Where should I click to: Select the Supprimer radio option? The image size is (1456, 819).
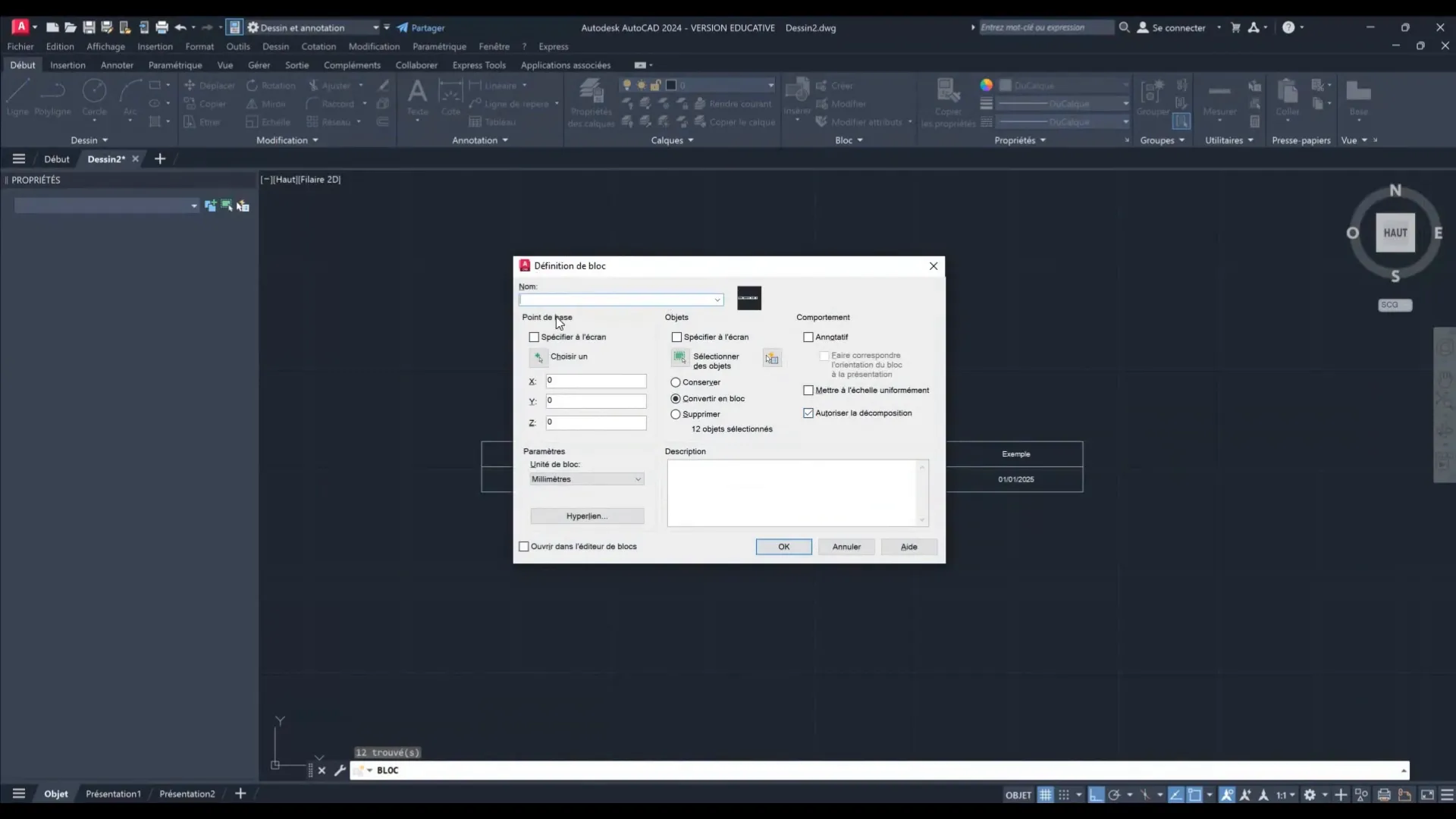(676, 414)
